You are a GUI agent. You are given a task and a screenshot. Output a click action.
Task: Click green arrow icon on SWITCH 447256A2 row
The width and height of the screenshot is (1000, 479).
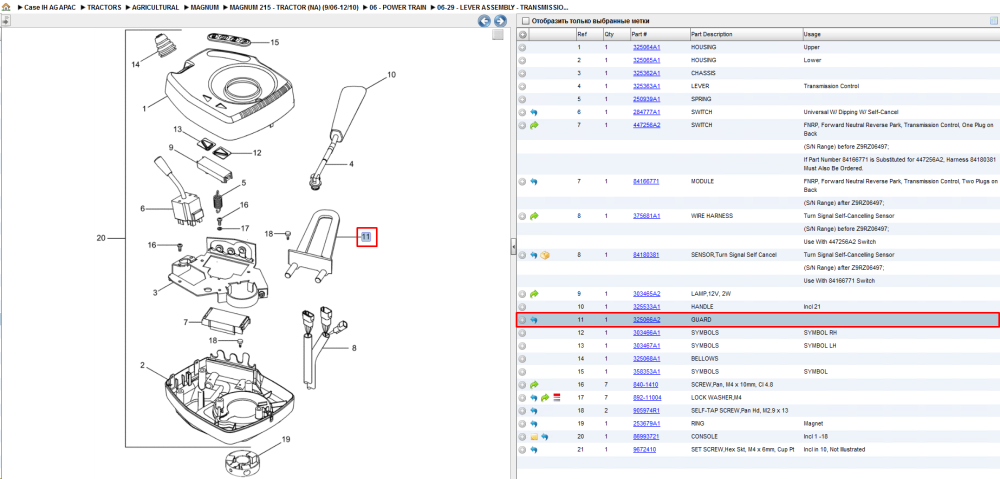pos(534,125)
